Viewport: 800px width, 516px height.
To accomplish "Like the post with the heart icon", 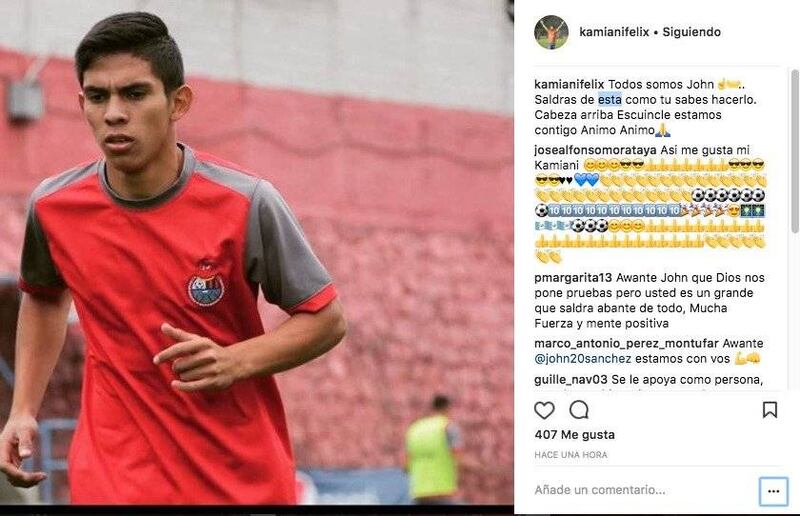I will (544, 410).
